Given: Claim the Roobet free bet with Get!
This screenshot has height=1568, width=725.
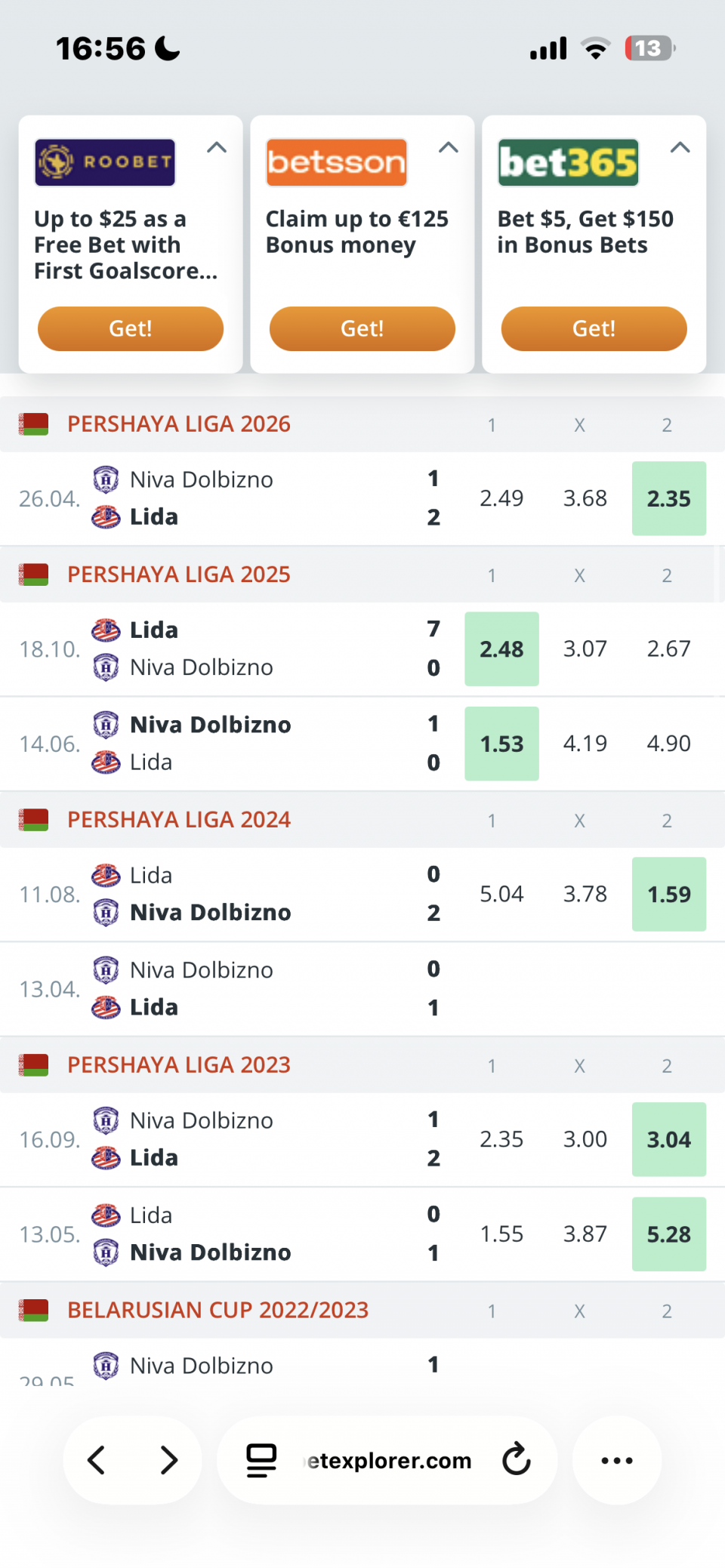Looking at the screenshot, I should [131, 328].
